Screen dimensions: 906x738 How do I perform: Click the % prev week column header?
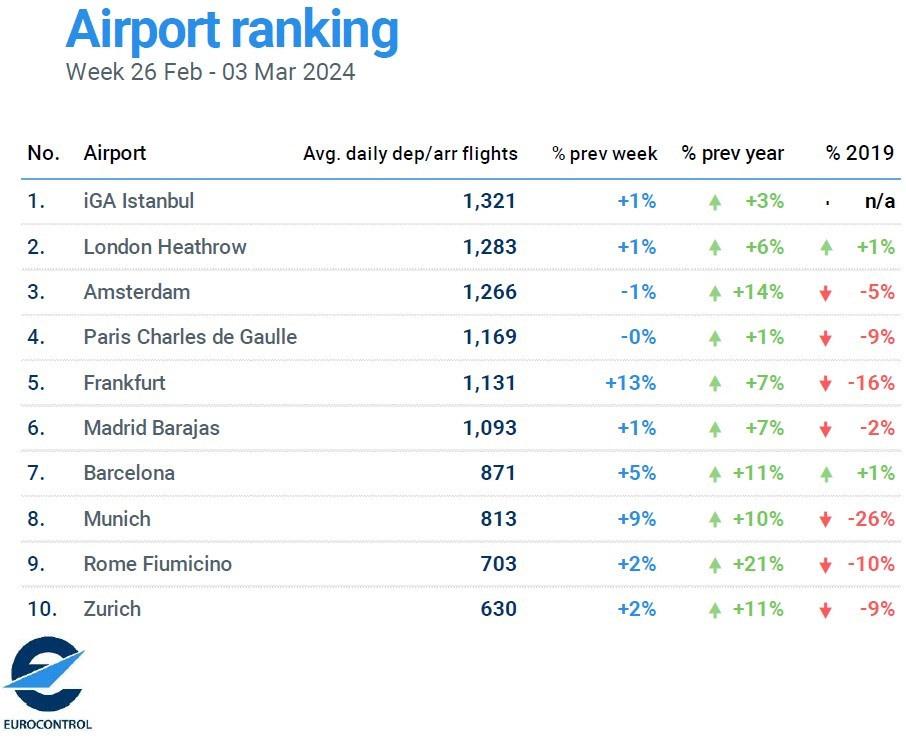(x=604, y=154)
